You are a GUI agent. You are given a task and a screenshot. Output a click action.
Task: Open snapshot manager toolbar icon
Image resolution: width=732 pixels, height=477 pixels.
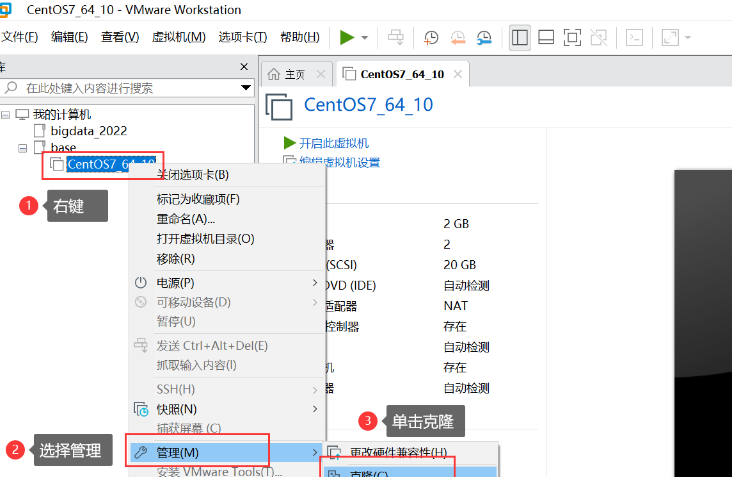pyautogui.click(x=484, y=38)
